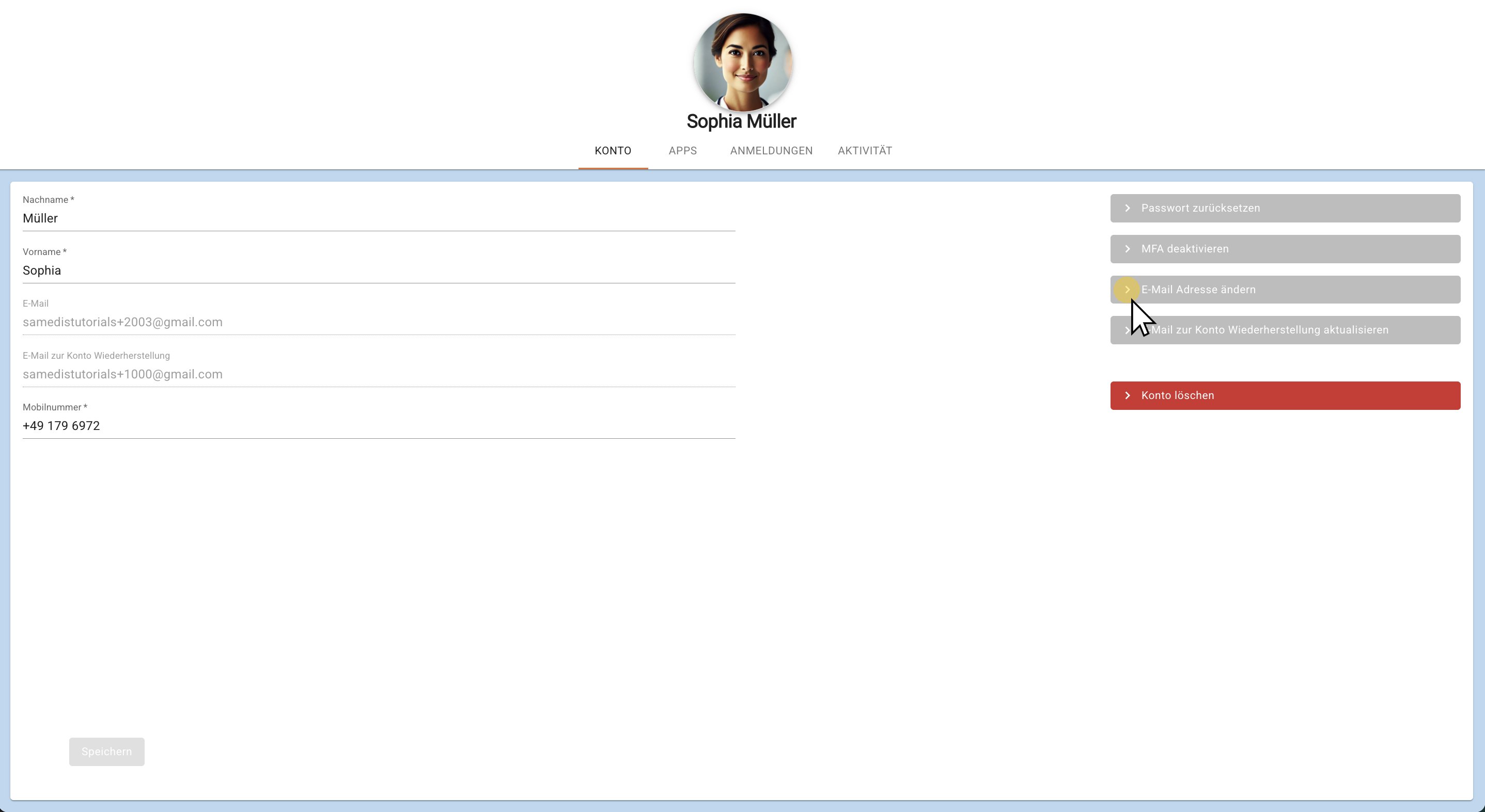Image resolution: width=1485 pixels, height=812 pixels.
Task: Click chevron icon beside Konto löschen
Action: click(1128, 395)
